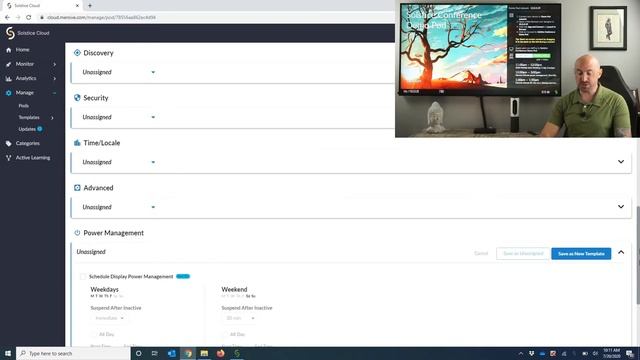Click the browser back arrow
The height and width of the screenshot is (360, 640).
[x=7, y=18]
